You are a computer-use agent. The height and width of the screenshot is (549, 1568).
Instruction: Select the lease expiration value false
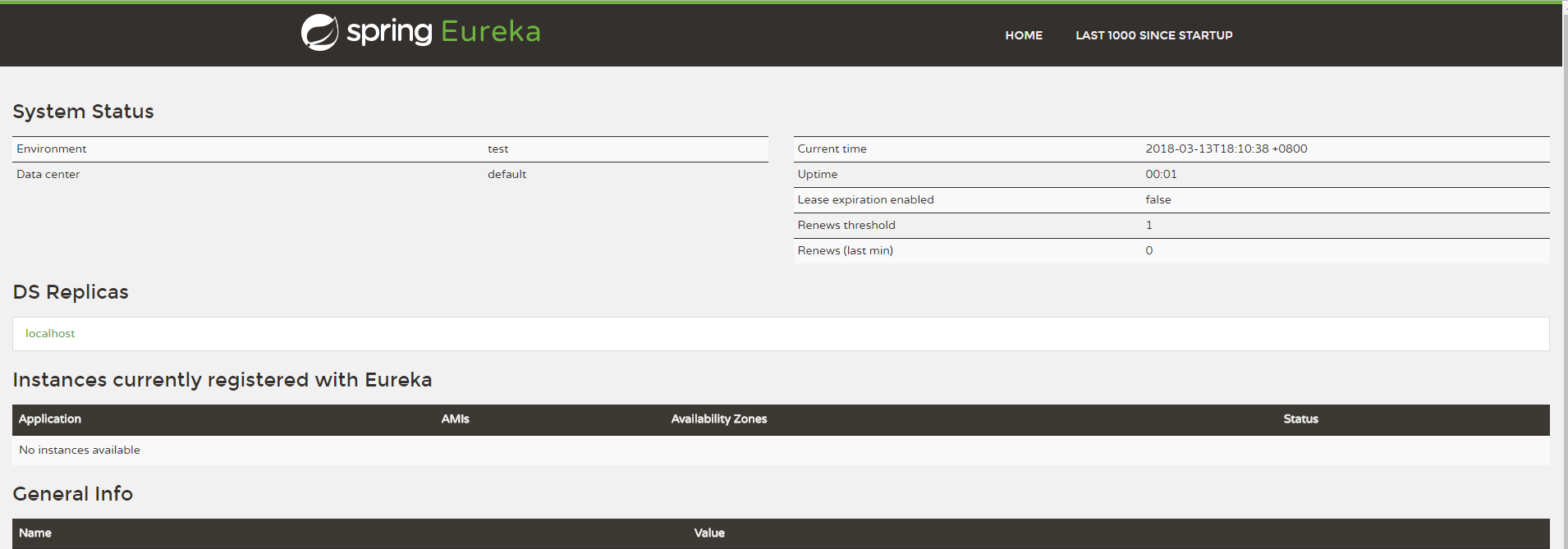tap(1158, 199)
